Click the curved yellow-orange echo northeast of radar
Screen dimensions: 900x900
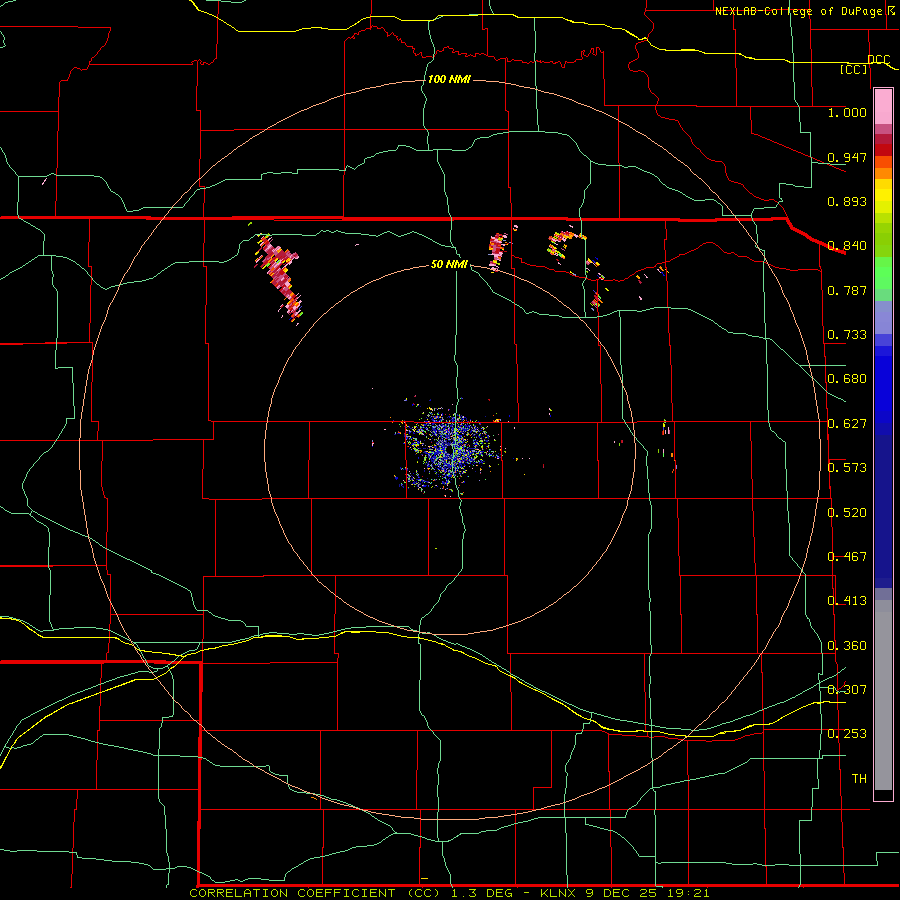565,244
